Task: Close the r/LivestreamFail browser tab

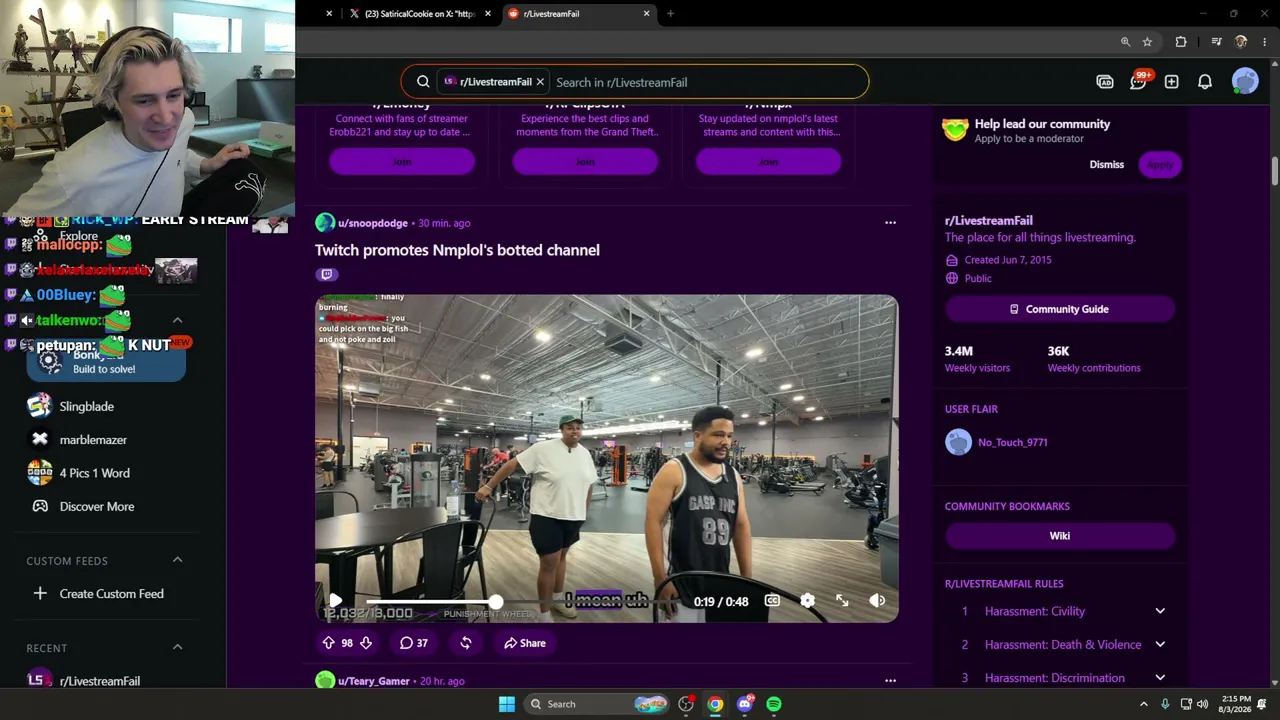Action: tap(646, 14)
